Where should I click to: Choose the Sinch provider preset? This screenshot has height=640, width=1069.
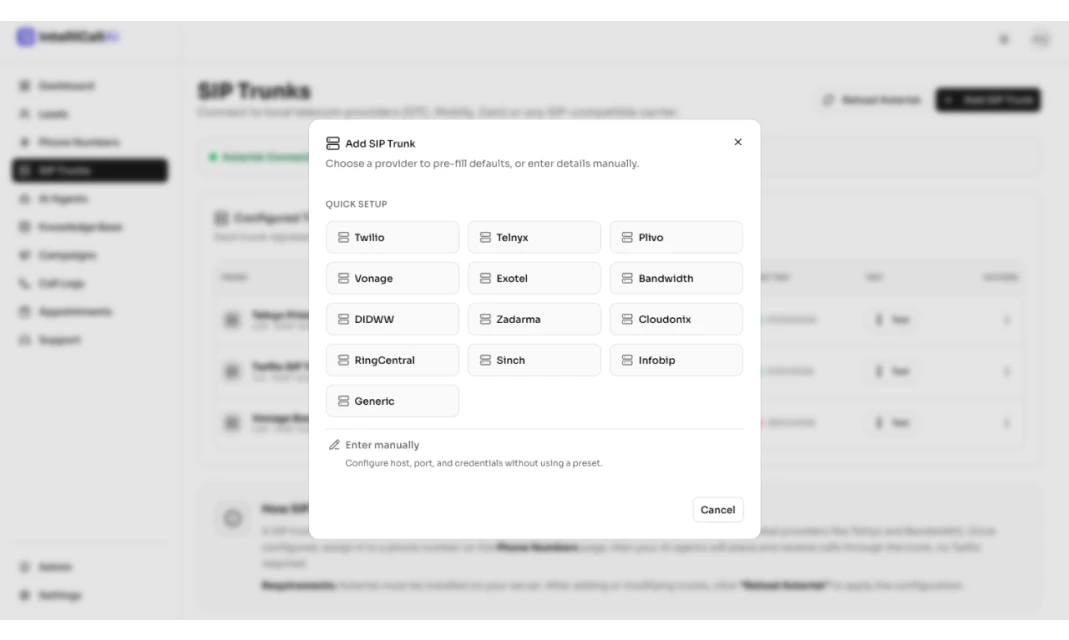(534, 360)
